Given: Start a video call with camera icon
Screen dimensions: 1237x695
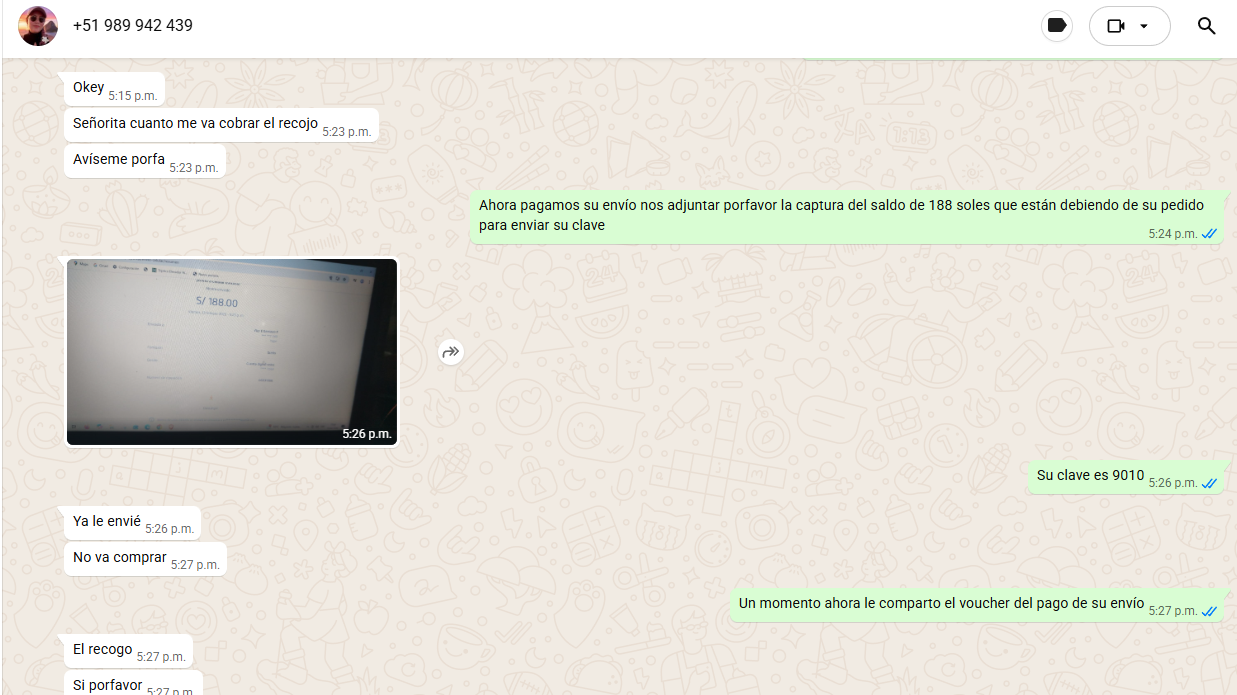Looking at the screenshot, I should 1116,26.
